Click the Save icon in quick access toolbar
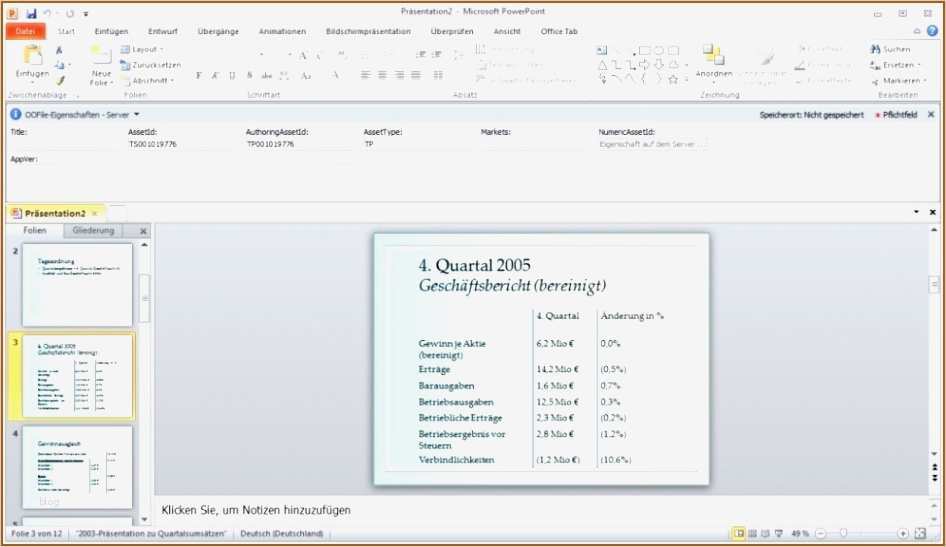Screen dimensions: 946x547 pos(31,13)
